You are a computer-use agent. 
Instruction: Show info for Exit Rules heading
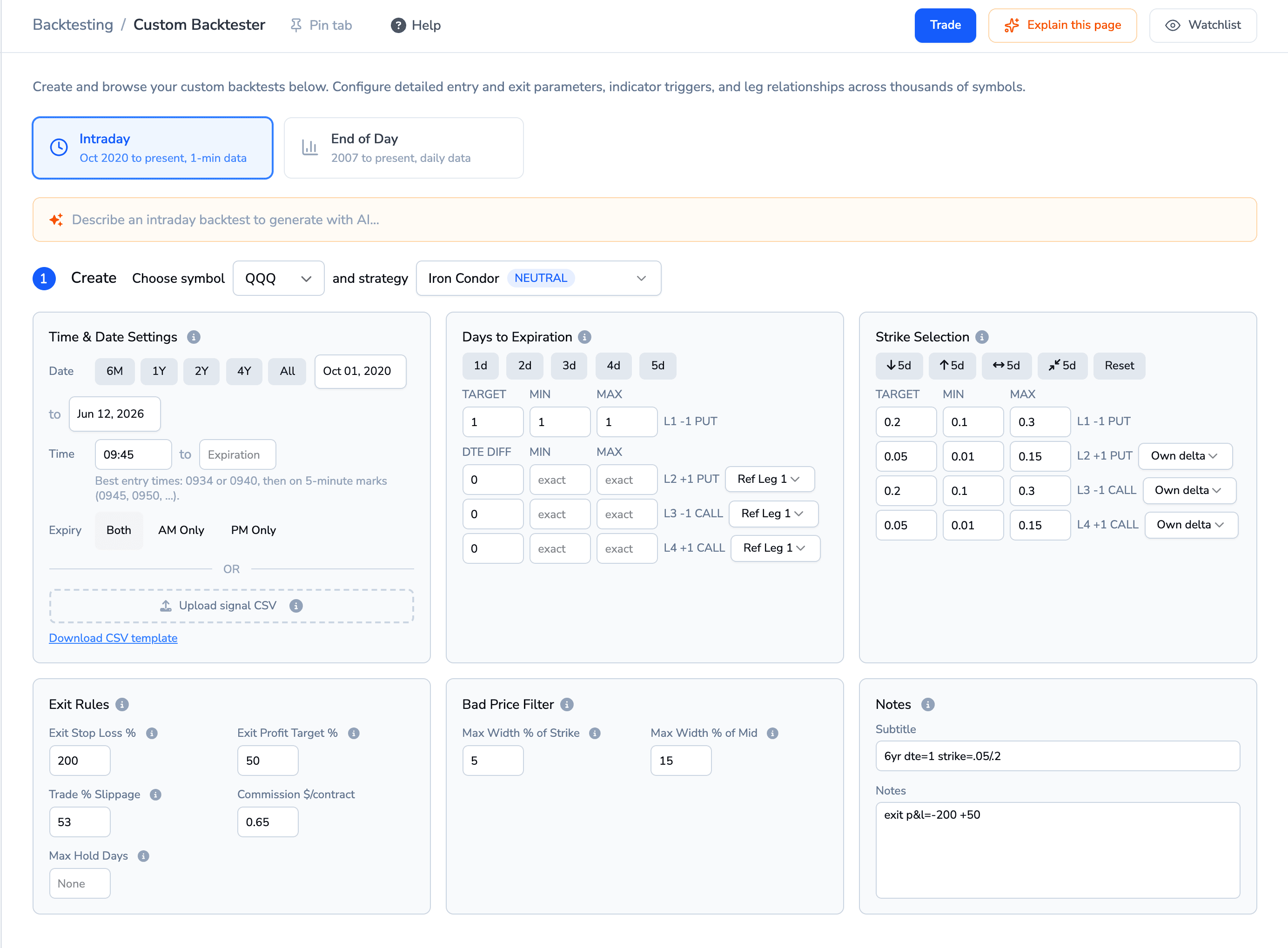coord(122,704)
